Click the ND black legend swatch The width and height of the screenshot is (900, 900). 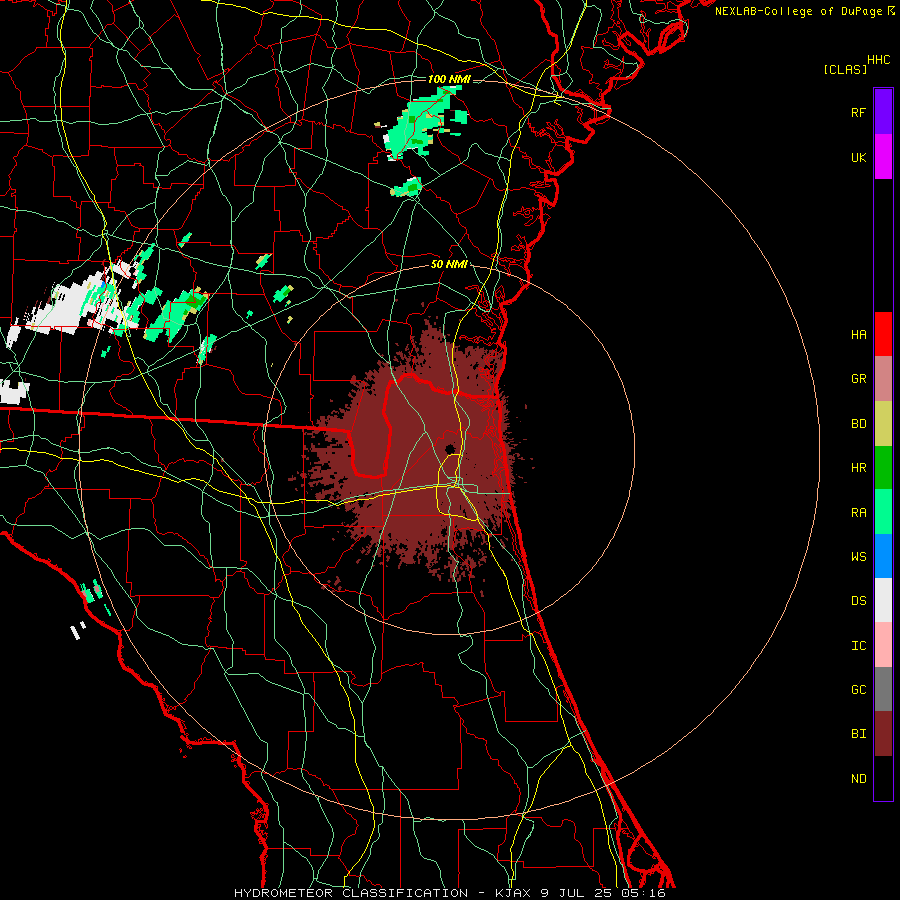tap(883, 778)
